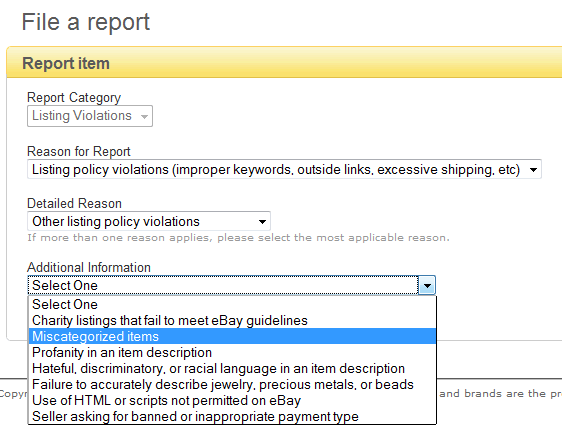Click the 'Detailed Reason' label

click(x=75, y=203)
